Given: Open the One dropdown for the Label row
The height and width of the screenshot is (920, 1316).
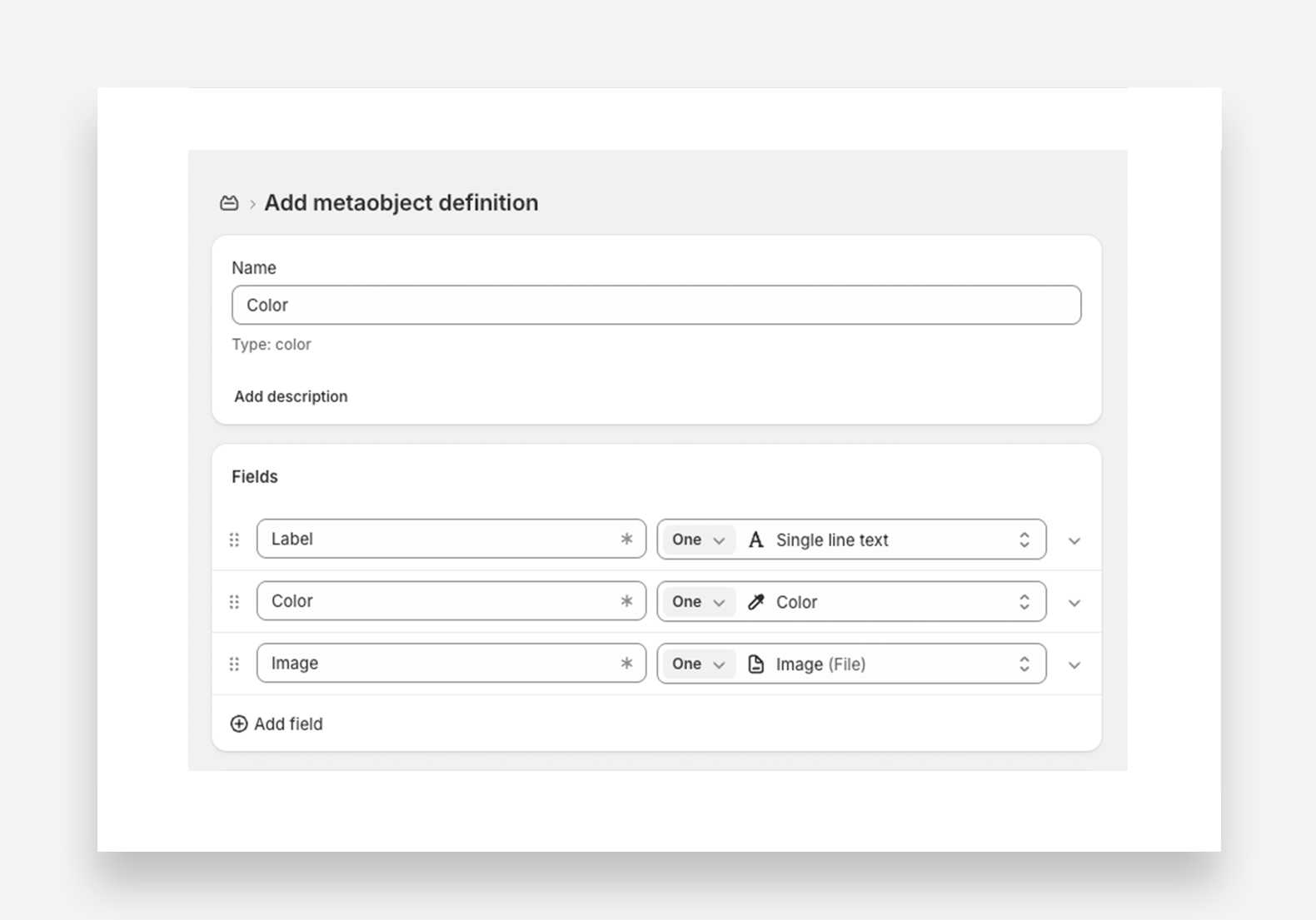Looking at the screenshot, I should 699,540.
